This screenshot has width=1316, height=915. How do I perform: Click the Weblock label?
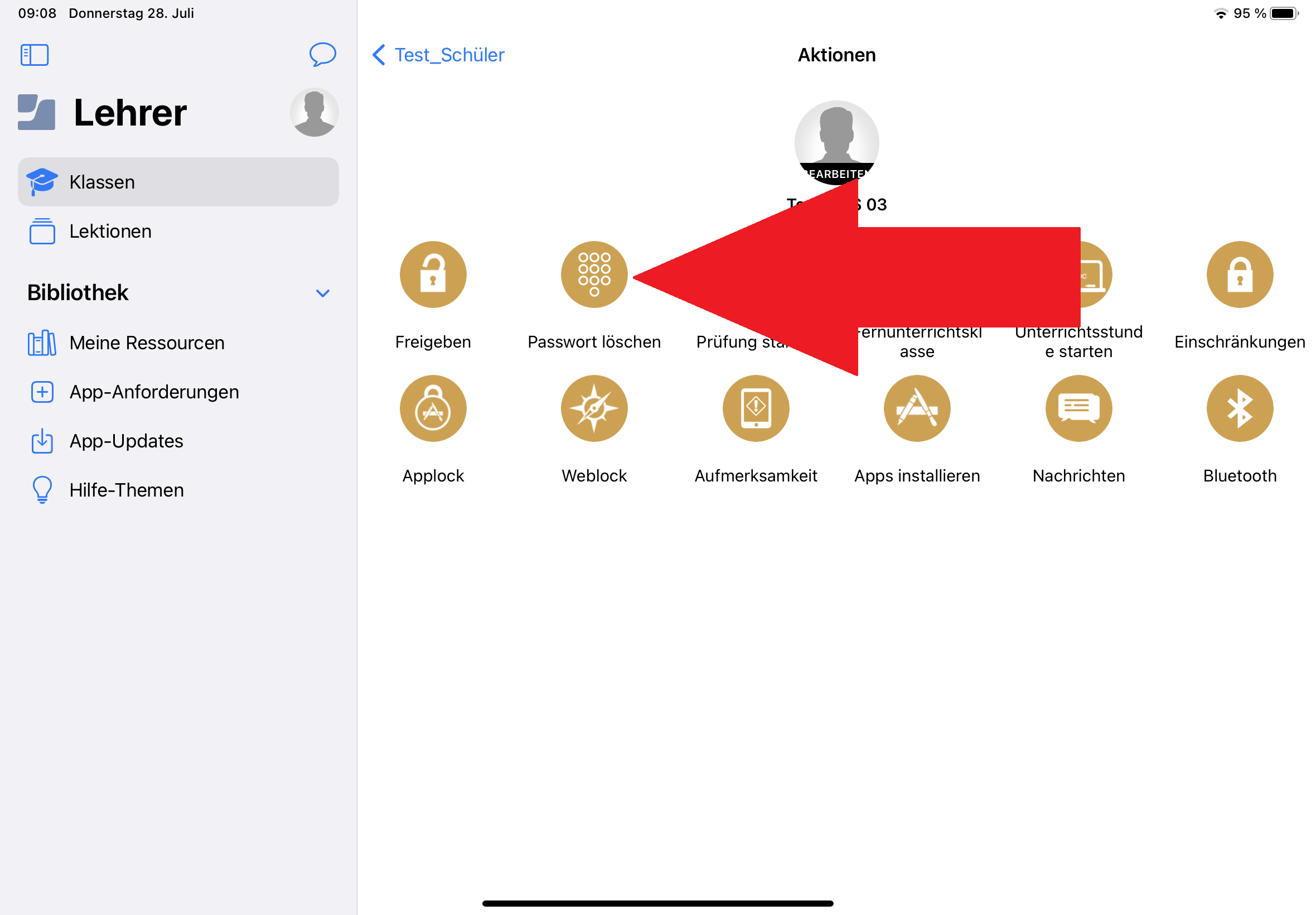(x=594, y=476)
